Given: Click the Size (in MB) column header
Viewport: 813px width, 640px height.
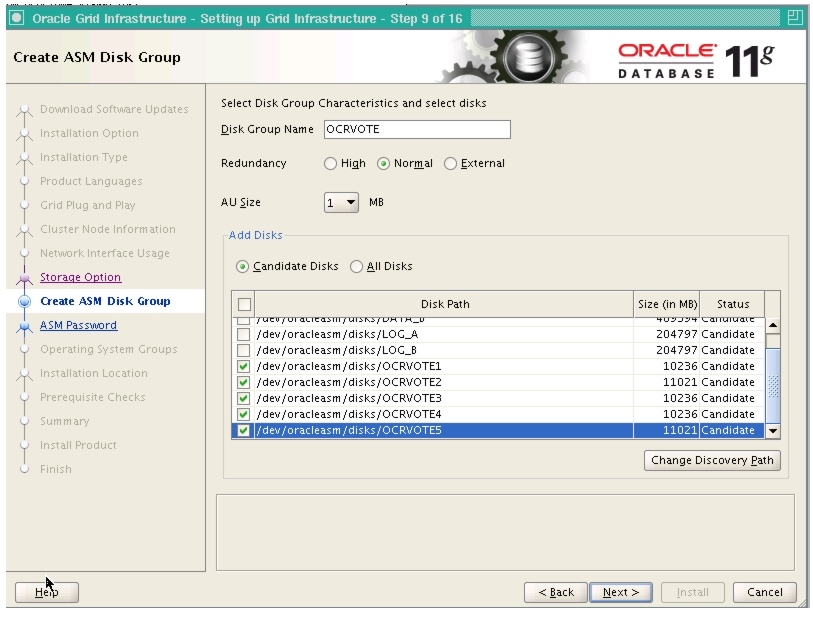Looking at the screenshot, I should (667, 304).
